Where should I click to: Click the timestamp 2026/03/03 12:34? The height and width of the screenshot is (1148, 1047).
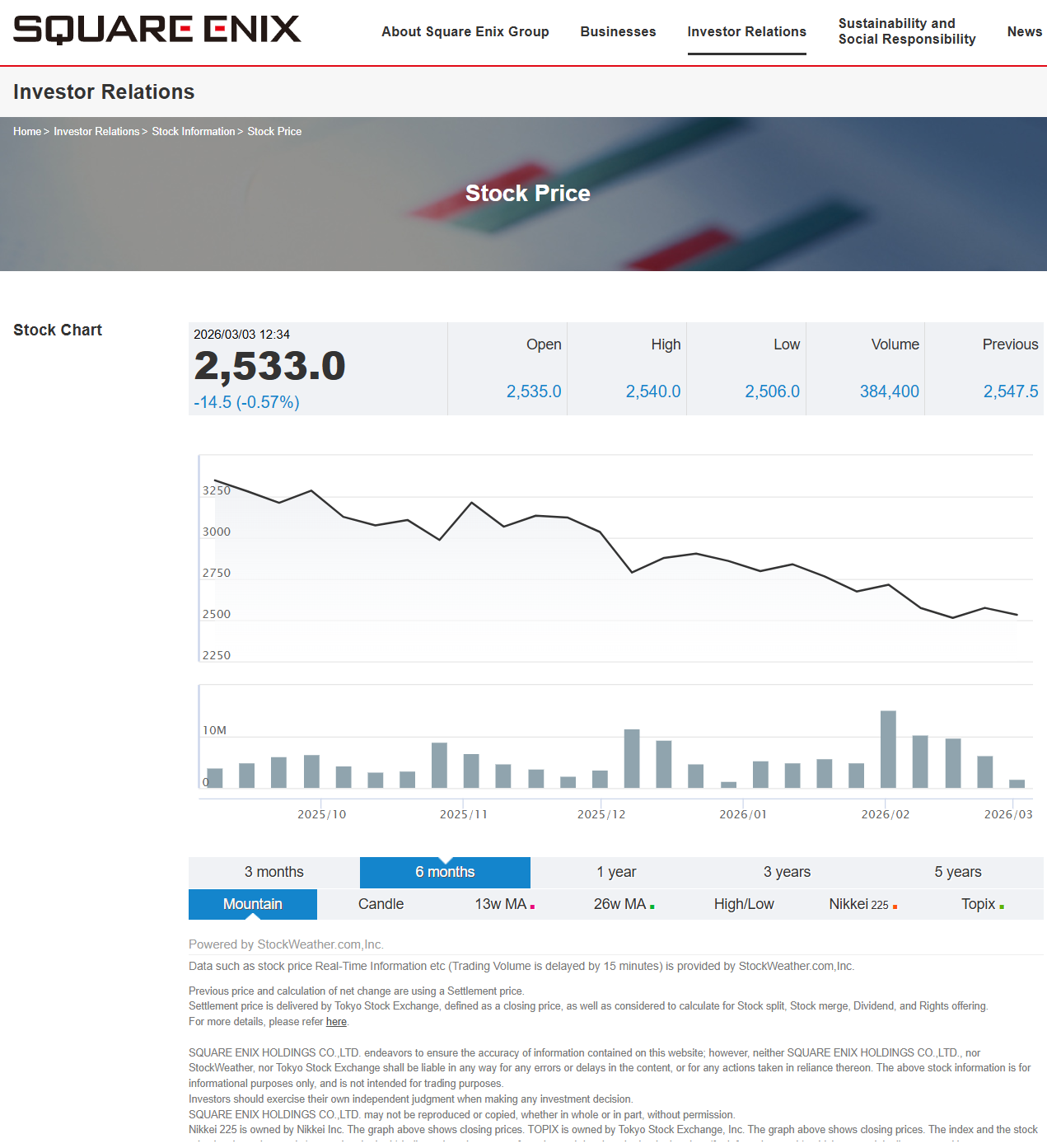pyautogui.click(x=241, y=335)
